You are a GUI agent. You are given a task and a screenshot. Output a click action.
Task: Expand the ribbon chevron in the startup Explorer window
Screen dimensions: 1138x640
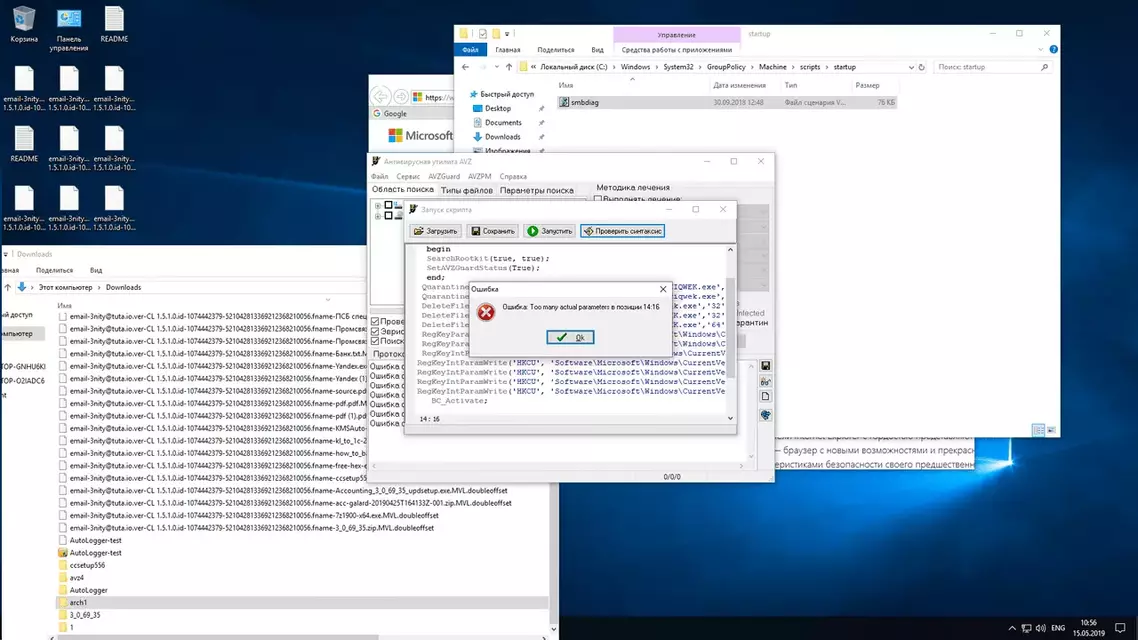(x=1041, y=49)
